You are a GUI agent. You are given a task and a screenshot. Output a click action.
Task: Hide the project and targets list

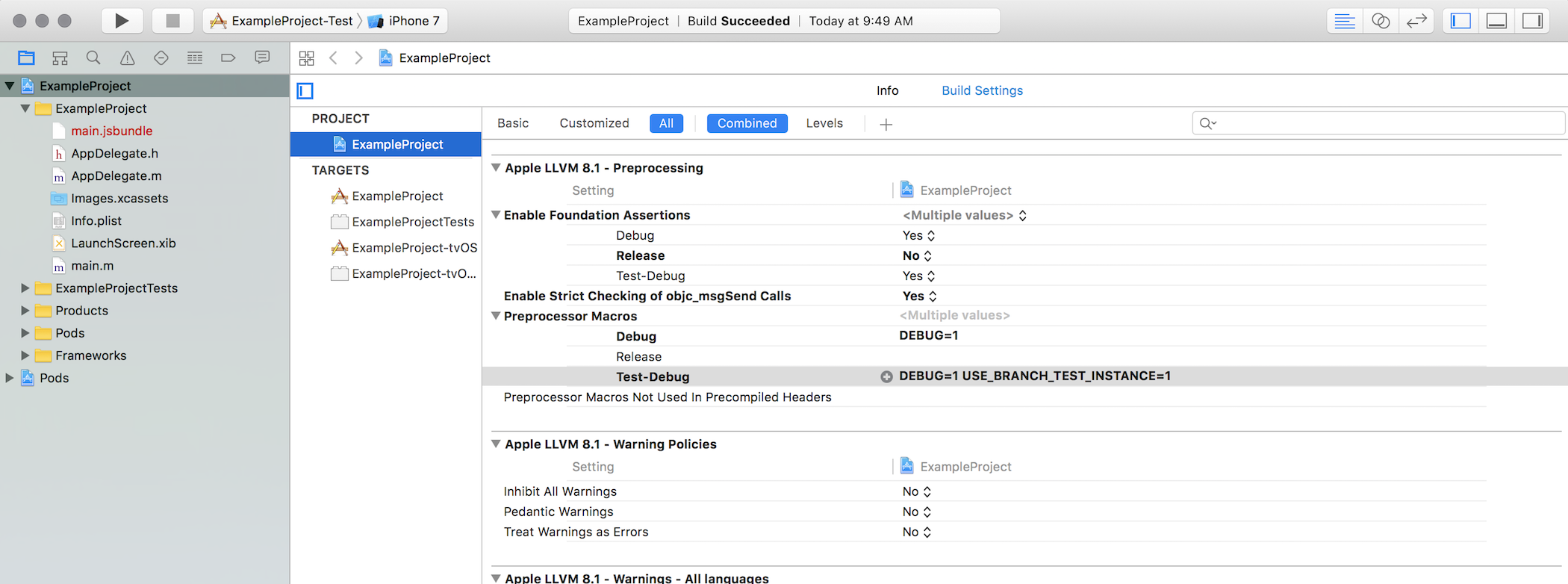(305, 91)
